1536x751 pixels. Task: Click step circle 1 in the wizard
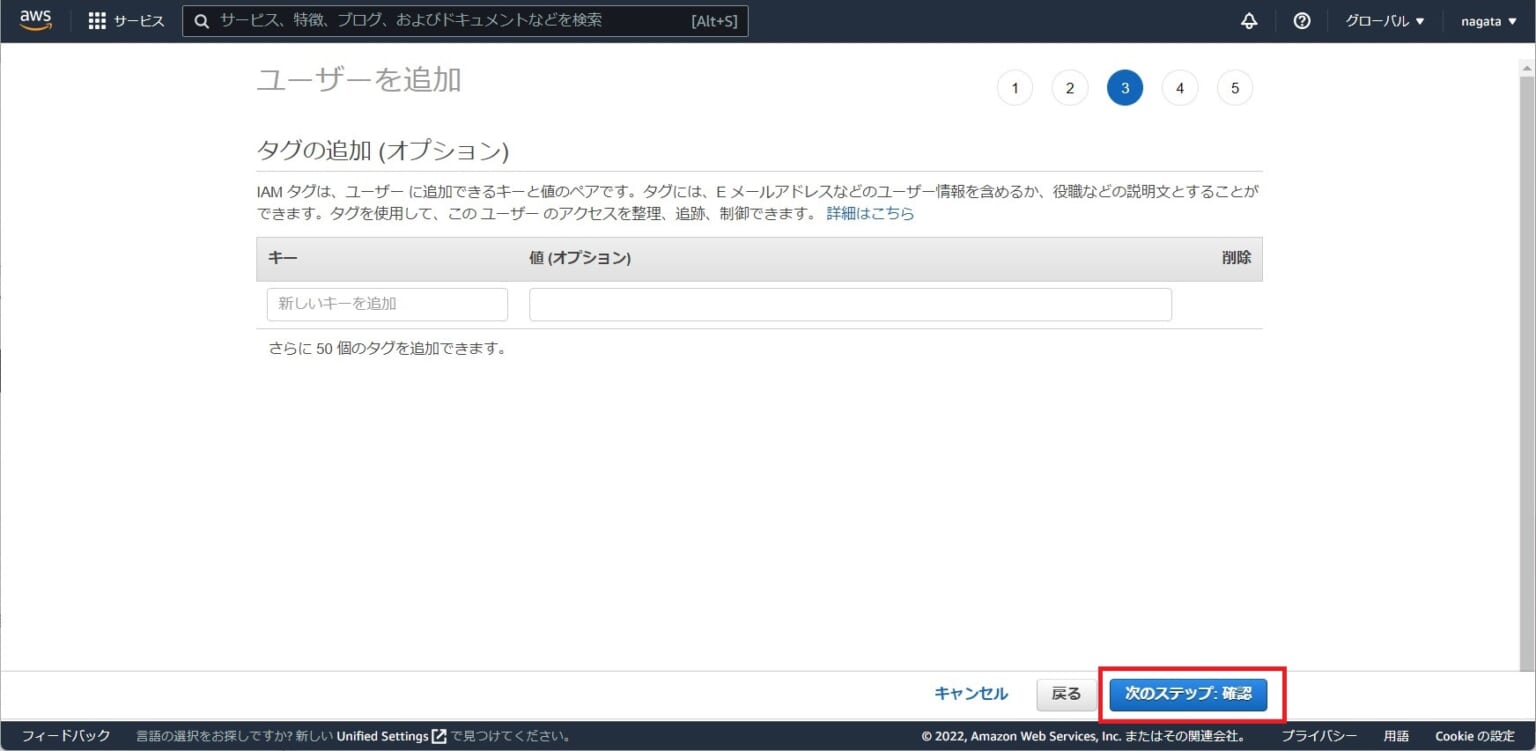pos(1014,87)
